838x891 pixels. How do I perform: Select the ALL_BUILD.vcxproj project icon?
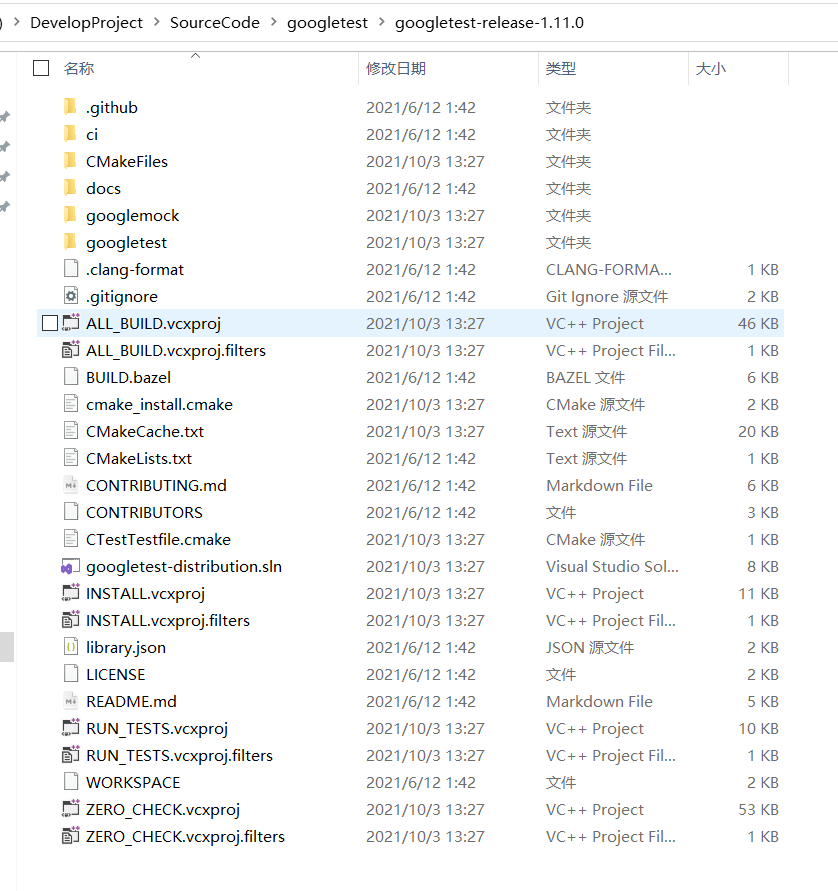(70, 323)
